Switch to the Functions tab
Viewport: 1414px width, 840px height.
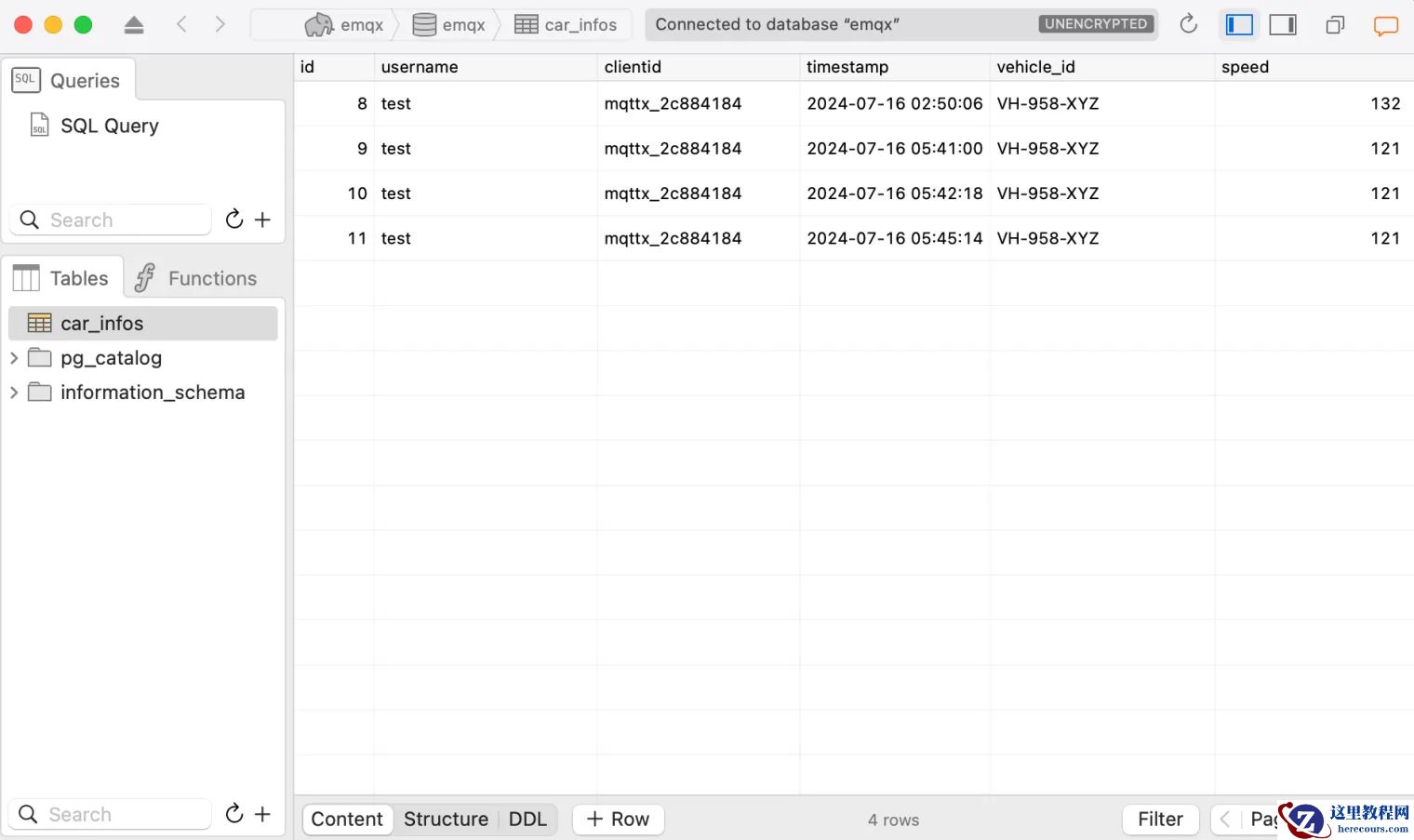coord(195,278)
